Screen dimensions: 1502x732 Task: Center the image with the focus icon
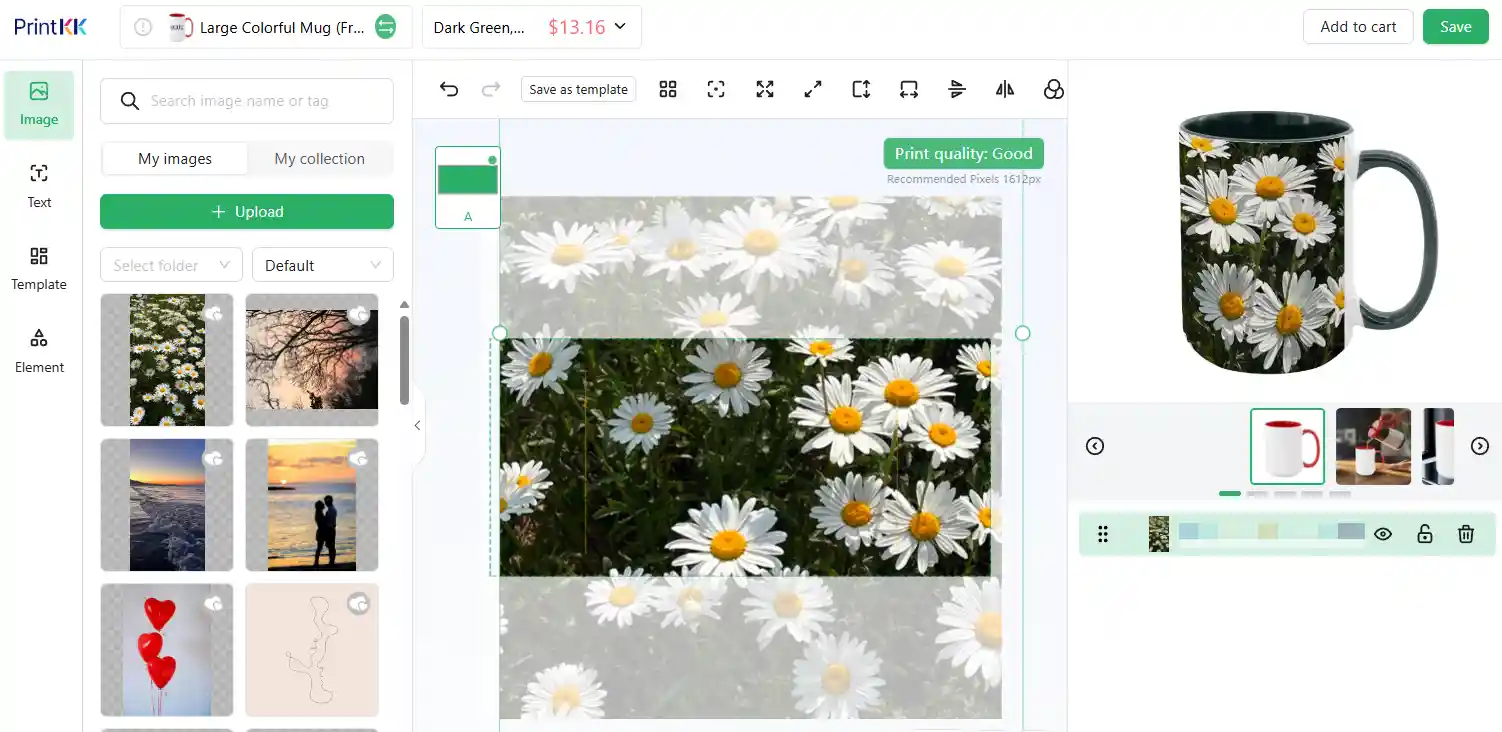click(716, 89)
